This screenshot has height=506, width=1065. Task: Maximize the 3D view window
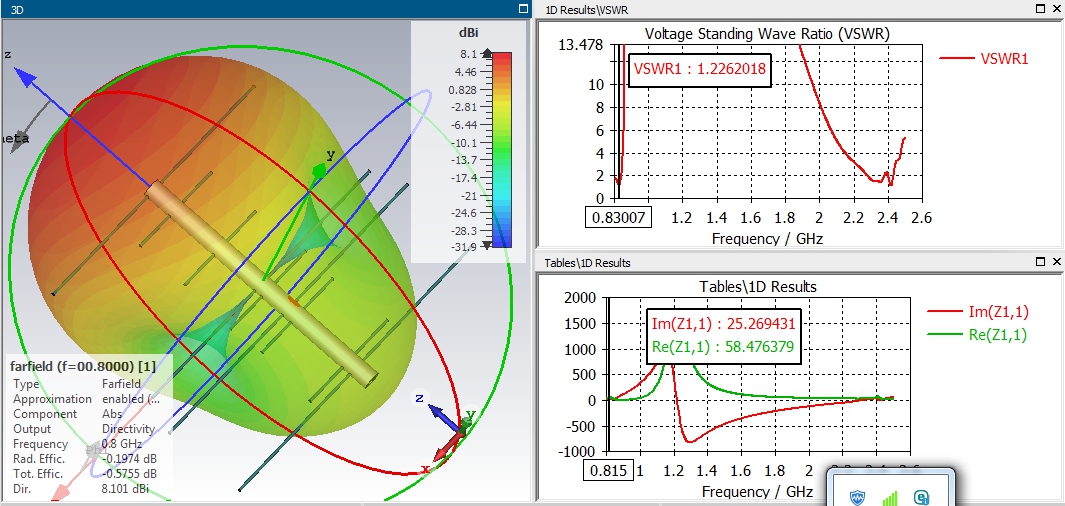pos(522,9)
